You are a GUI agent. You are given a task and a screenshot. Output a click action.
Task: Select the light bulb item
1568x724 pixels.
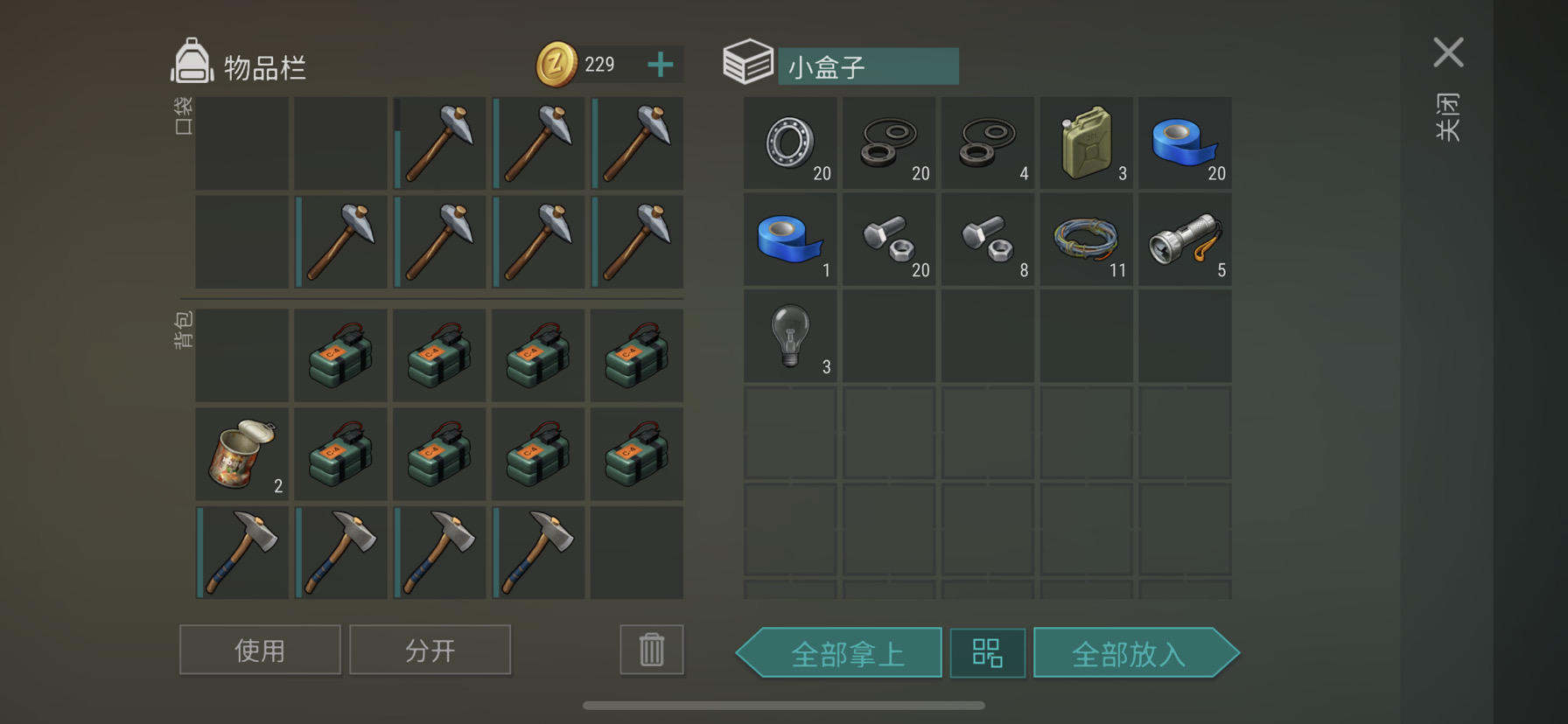pos(790,337)
